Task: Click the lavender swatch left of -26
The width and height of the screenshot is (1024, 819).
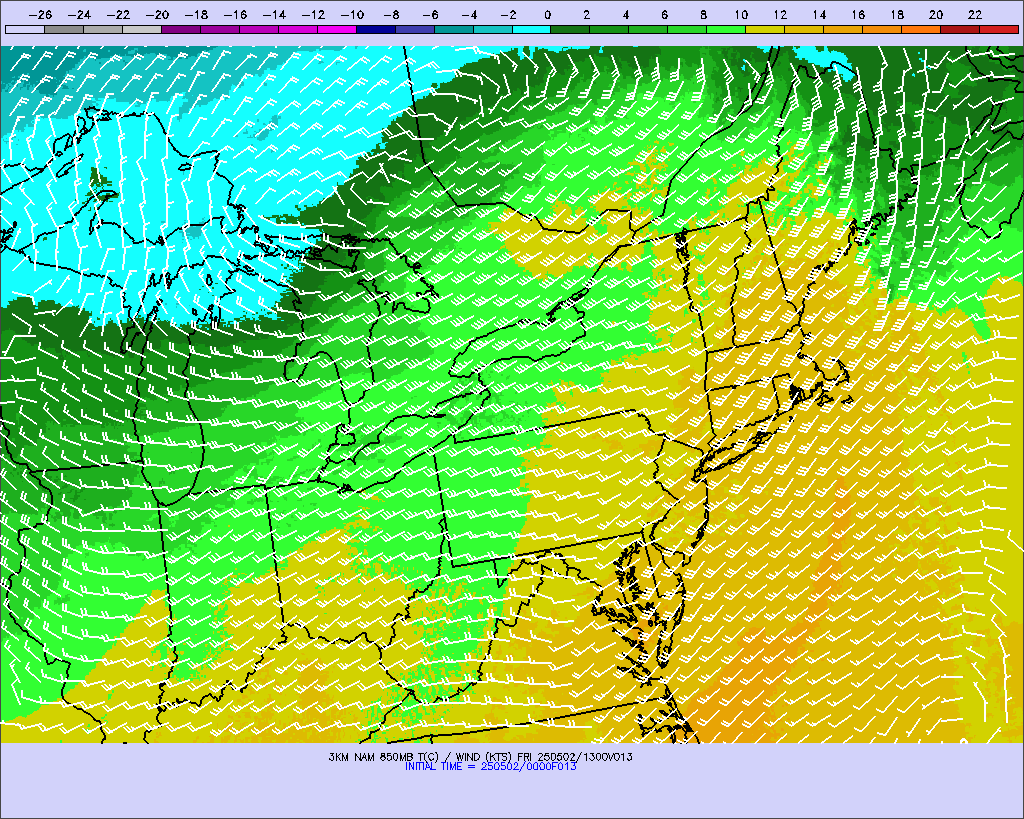Action: pyautogui.click(x=25, y=29)
